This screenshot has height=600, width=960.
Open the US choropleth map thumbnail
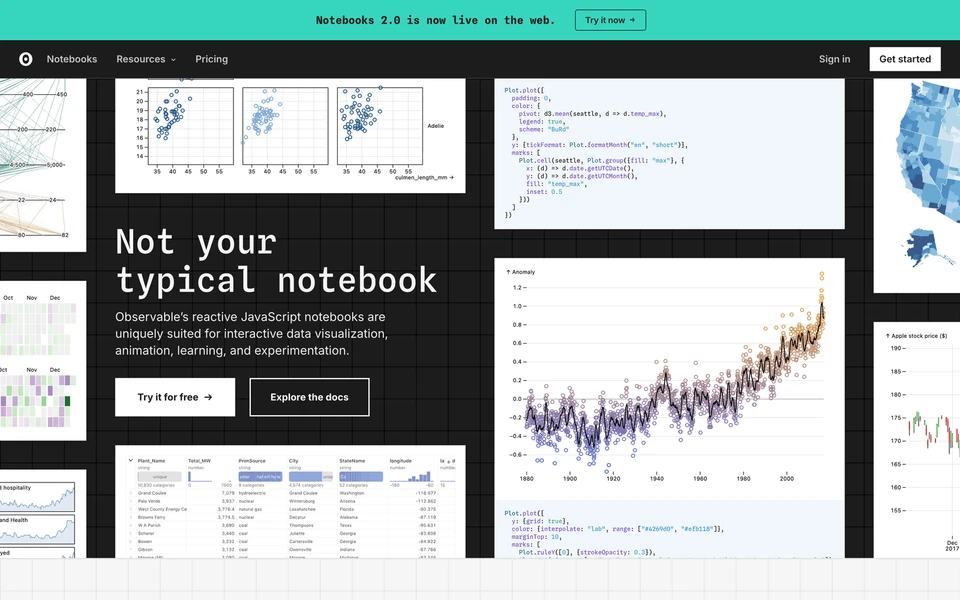[x=917, y=186]
